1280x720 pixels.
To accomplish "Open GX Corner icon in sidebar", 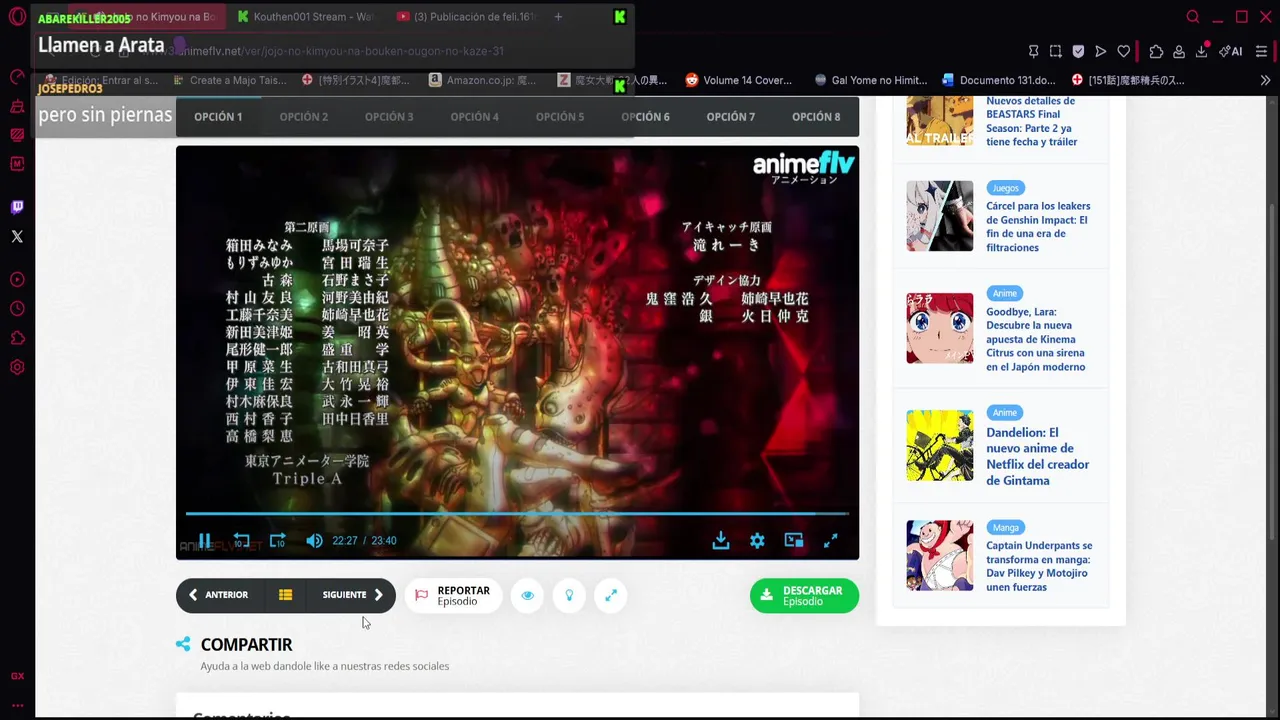I will [x=17, y=676].
